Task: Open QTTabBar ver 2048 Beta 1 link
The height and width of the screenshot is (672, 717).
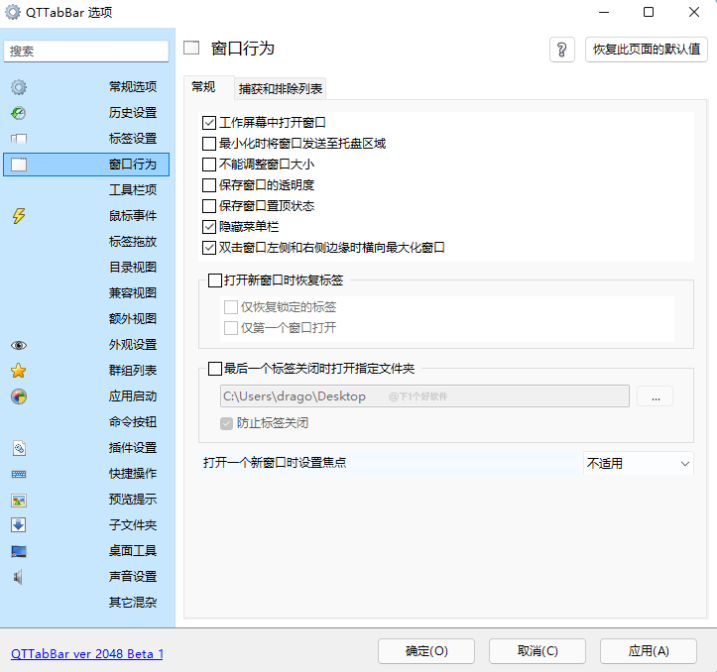Action: click(87, 654)
